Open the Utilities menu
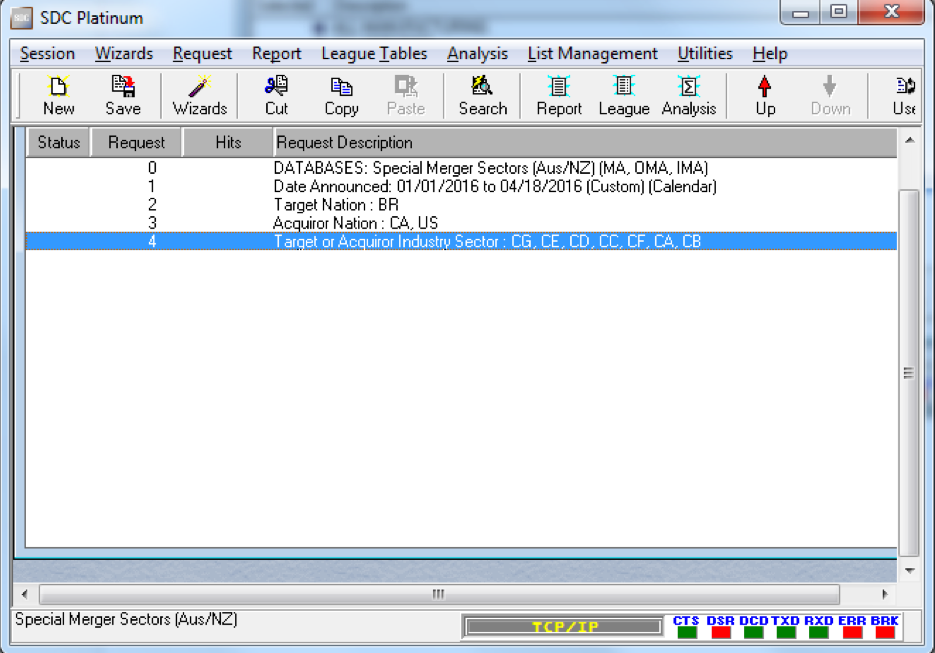This screenshot has width=935, height=653. (705, 54)
